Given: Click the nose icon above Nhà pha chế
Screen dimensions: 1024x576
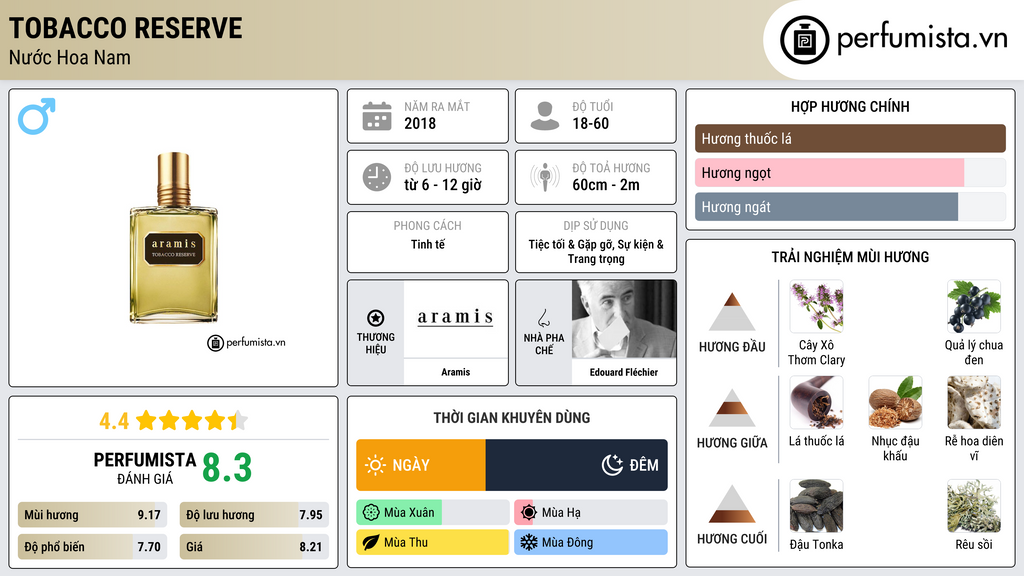Looking at the screenshot, I should click(543, 318).
